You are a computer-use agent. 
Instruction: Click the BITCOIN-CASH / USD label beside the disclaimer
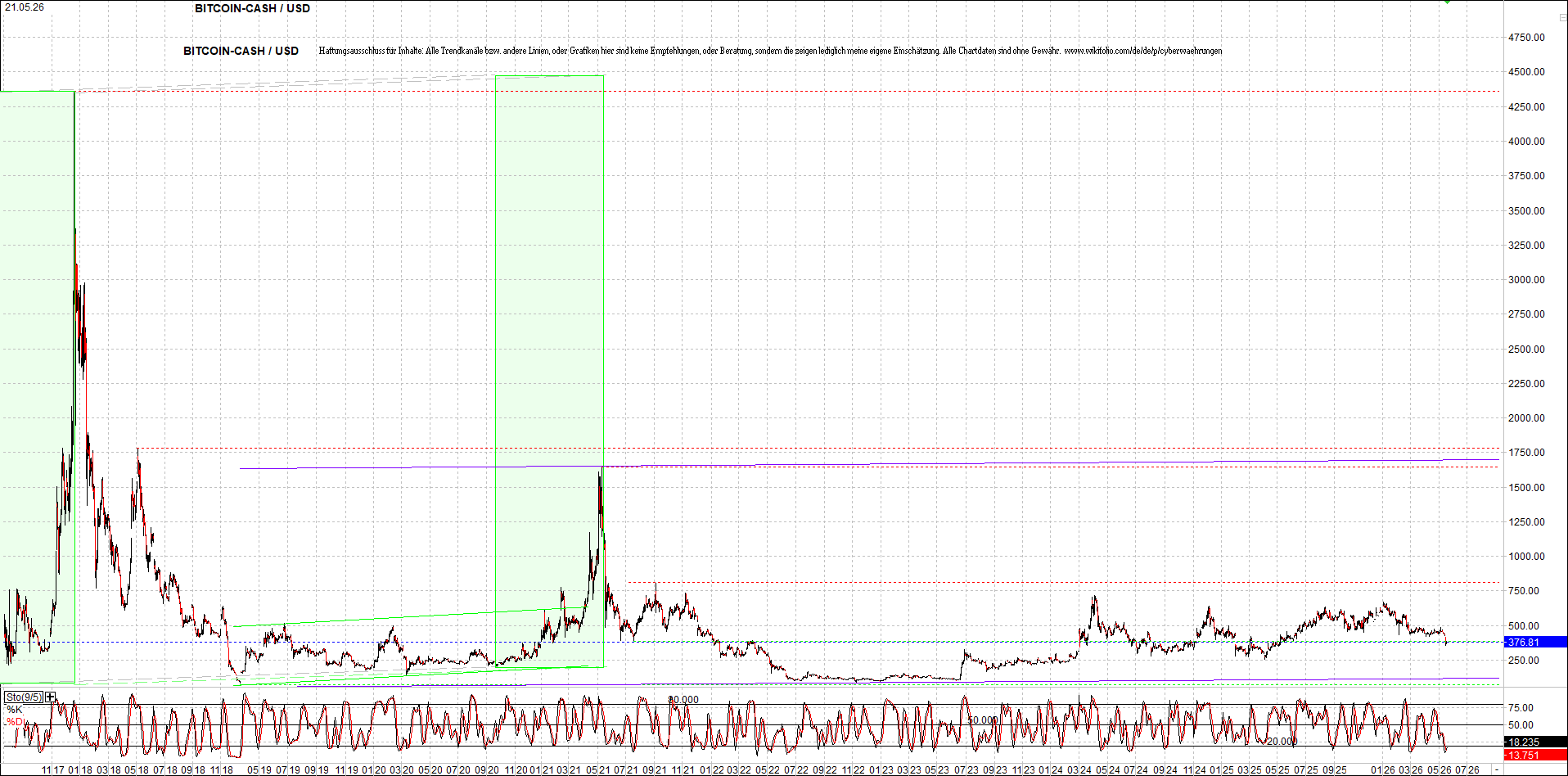(x=241, y=51)
